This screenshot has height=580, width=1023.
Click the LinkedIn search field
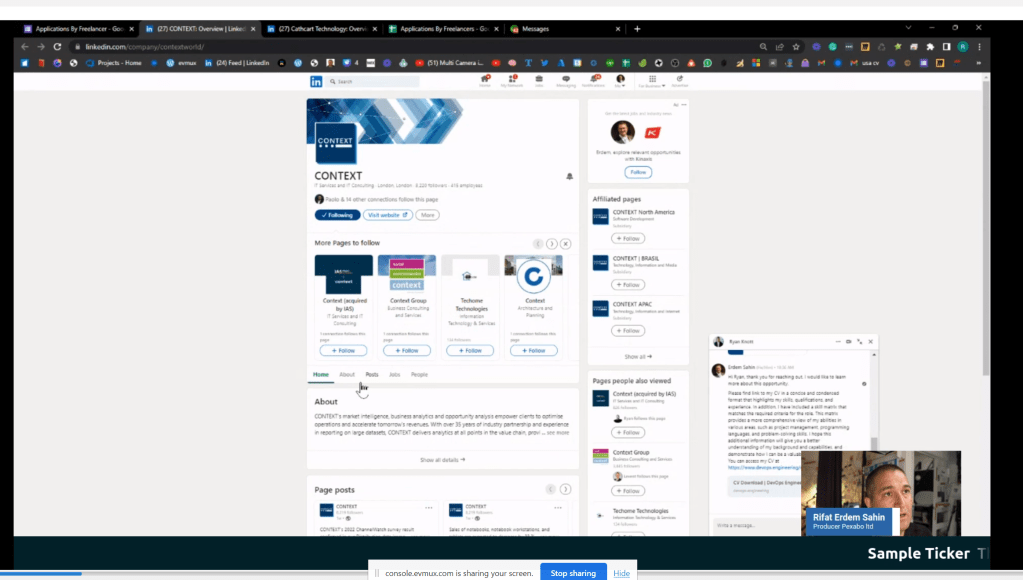[x=373, y=82]
